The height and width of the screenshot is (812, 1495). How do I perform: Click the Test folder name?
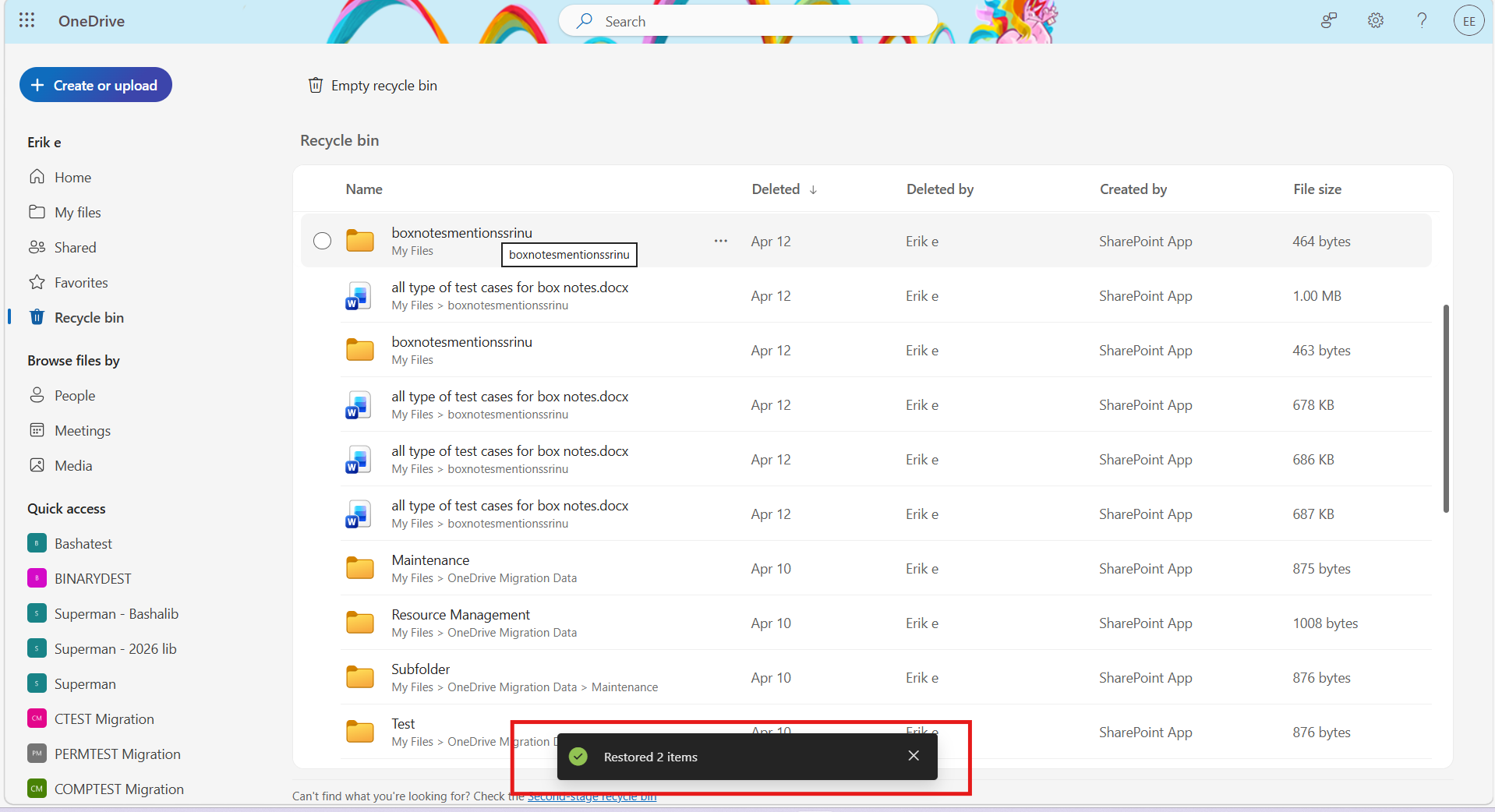[x=403, y=723]
